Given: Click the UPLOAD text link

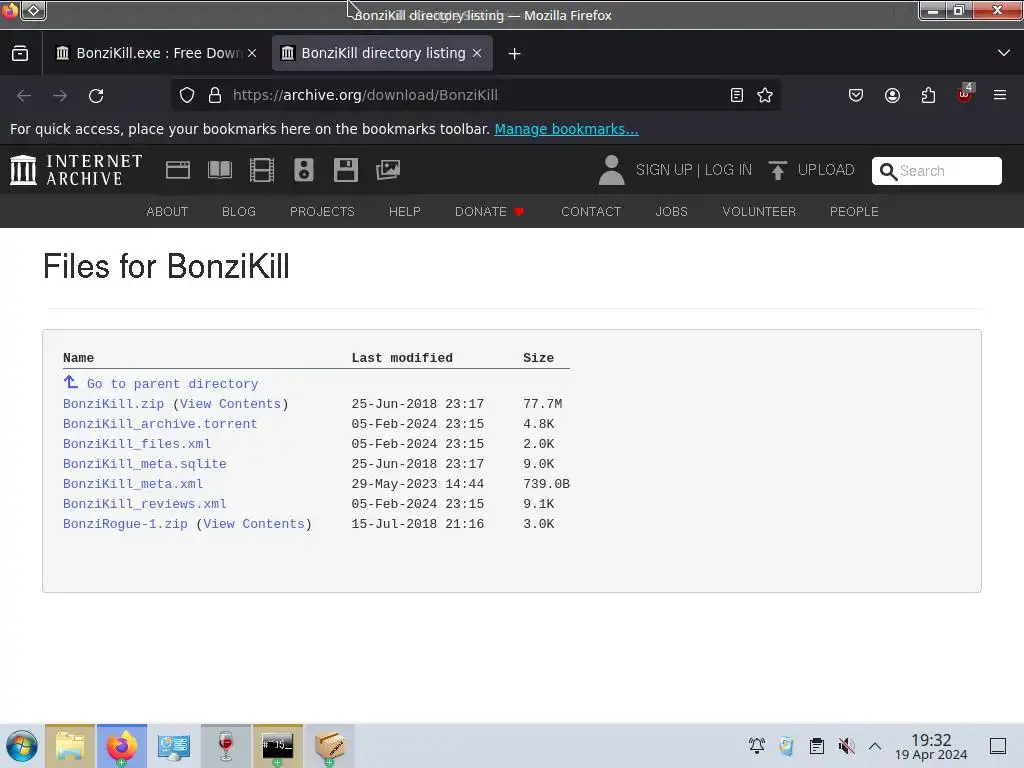Looking at the screenshot, I should tap(825, 170).
